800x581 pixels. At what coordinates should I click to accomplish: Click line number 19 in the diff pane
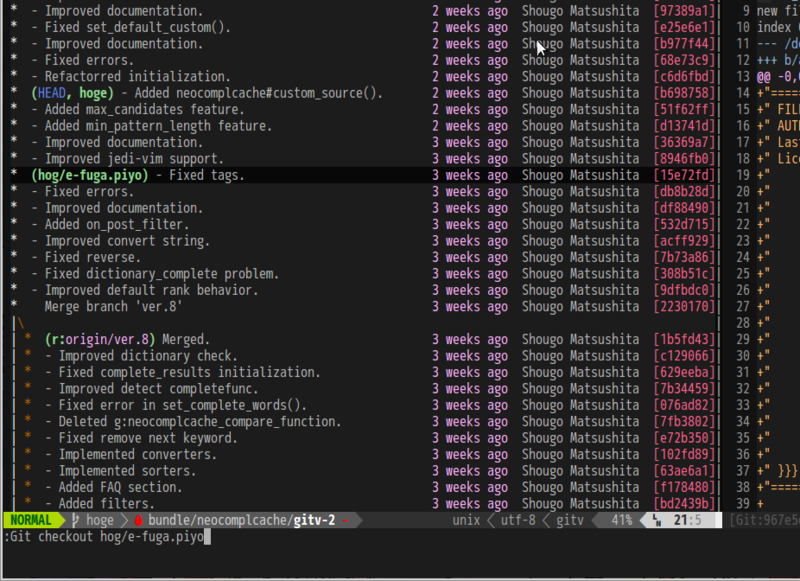click(x=743, y=175)
